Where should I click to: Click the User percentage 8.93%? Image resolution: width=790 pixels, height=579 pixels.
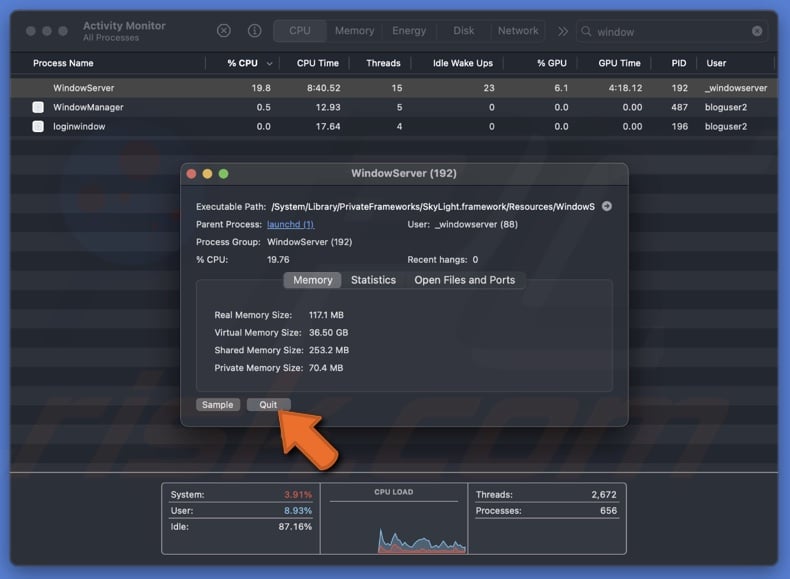click(298, 510)
